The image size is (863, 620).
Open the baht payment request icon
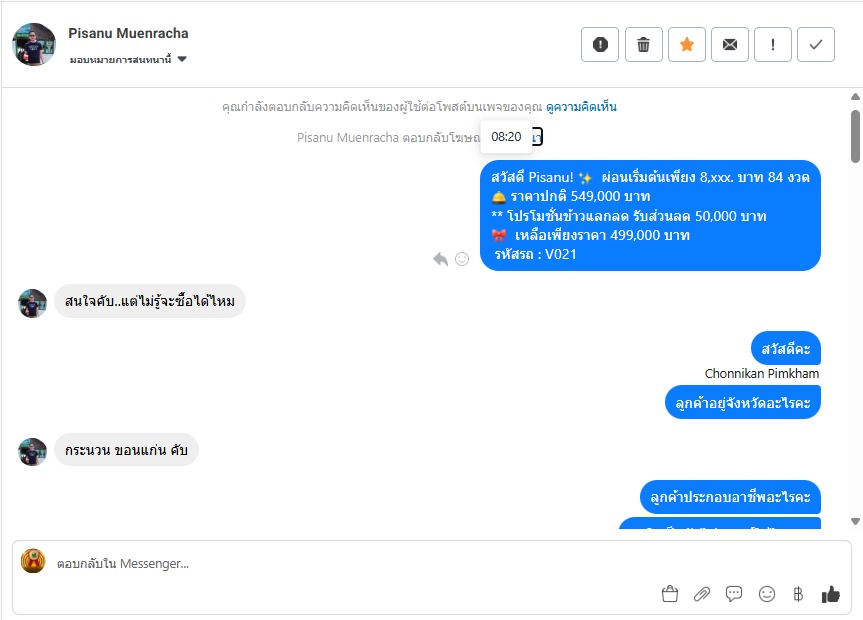point(798,594)
